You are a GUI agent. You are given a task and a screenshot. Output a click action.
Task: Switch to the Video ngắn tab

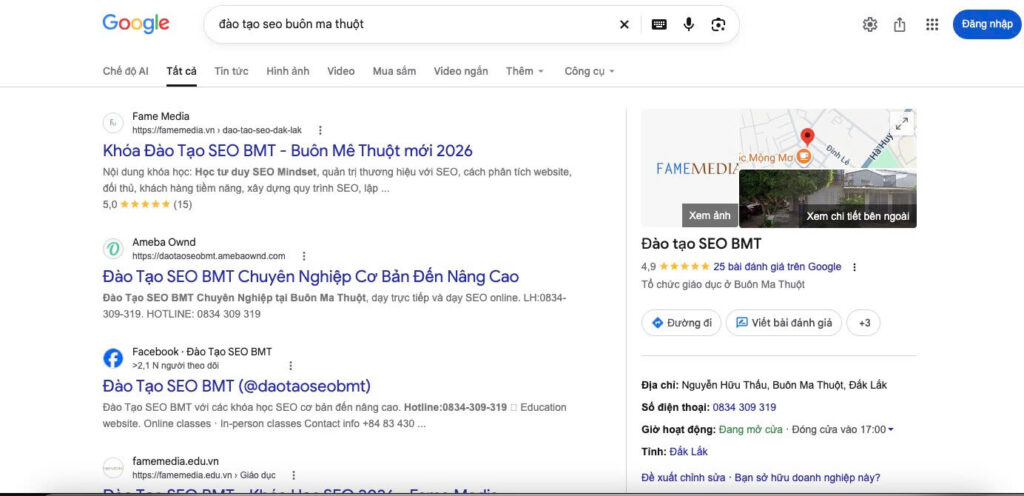461,71
